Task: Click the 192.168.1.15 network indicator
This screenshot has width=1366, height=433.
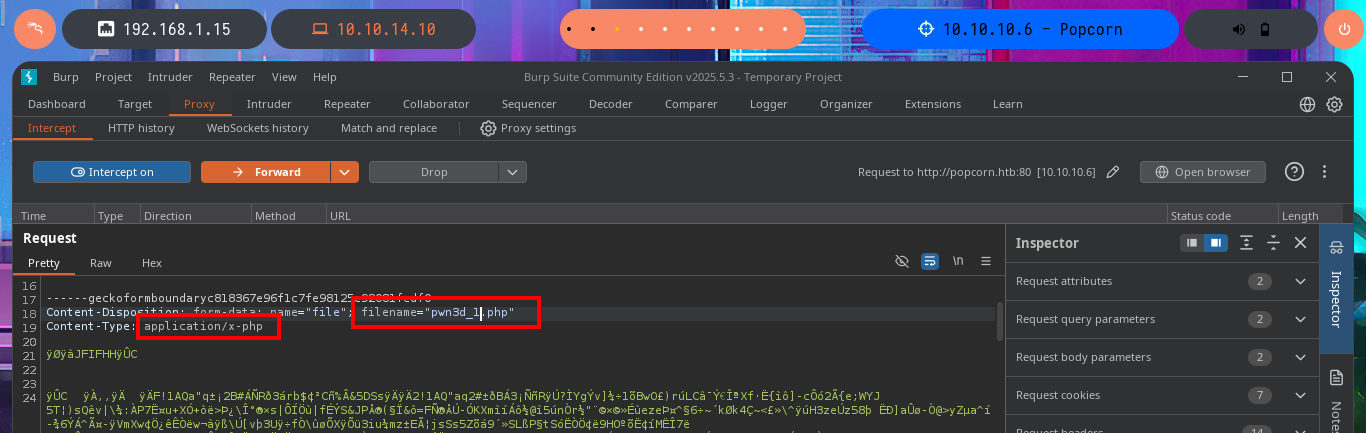Action: click(x=164, y=29)
